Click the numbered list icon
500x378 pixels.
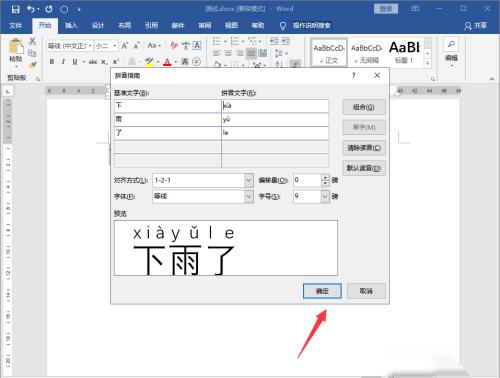tap(234, 41)
